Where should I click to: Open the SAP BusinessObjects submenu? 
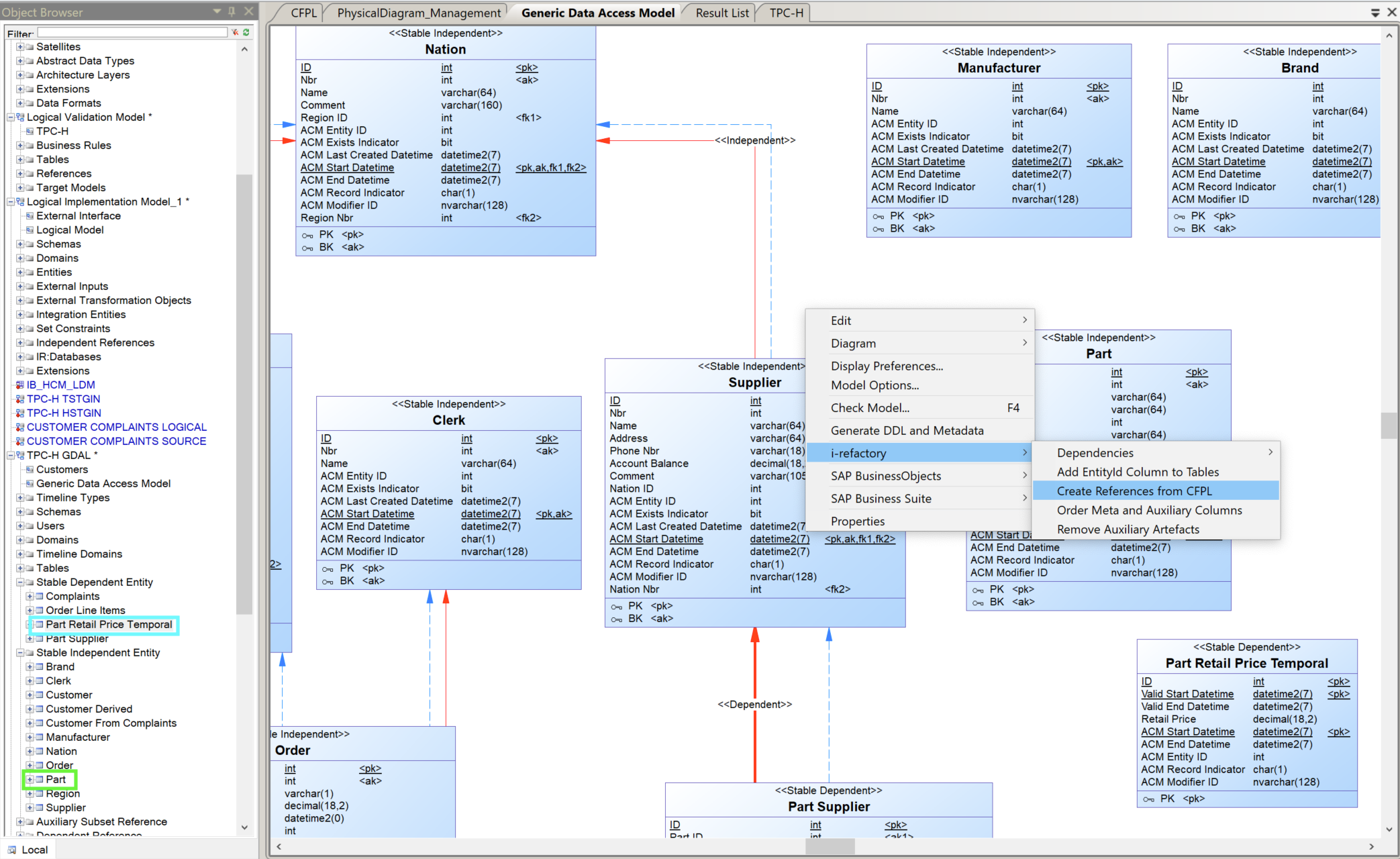(919, 476)
